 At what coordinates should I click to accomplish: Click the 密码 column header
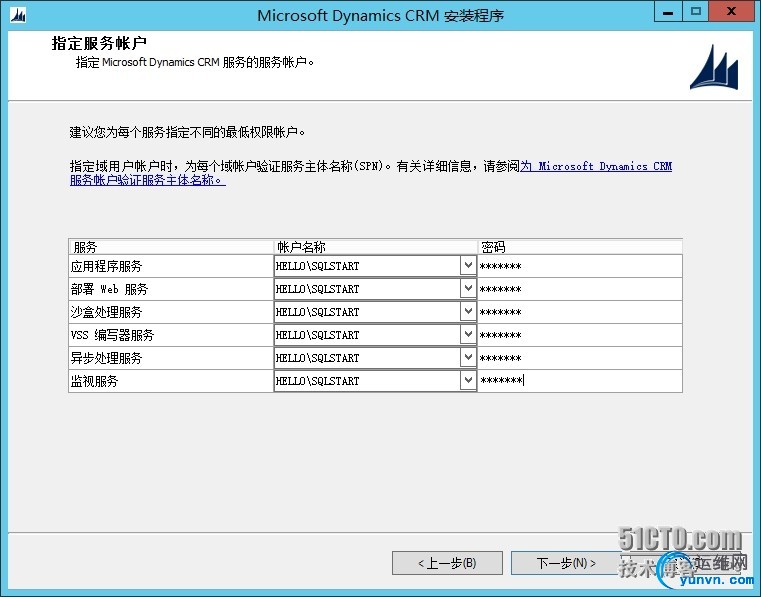coord(580,247)
